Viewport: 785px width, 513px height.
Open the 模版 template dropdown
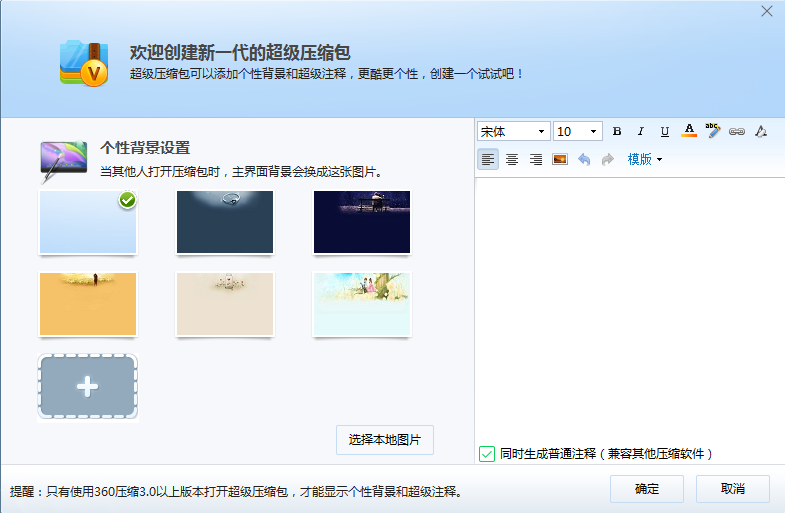[x=645, y=160]
